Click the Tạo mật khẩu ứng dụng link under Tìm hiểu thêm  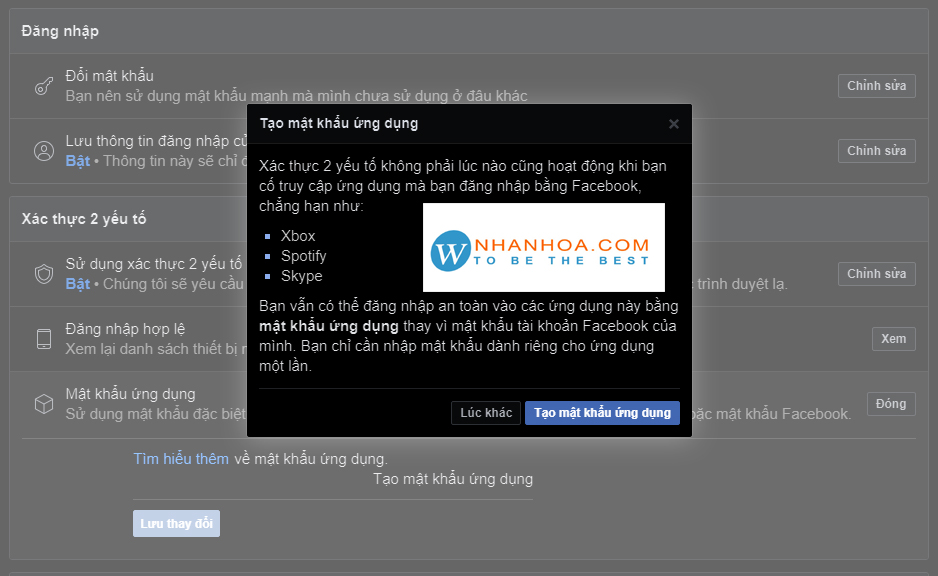[453, 479]
